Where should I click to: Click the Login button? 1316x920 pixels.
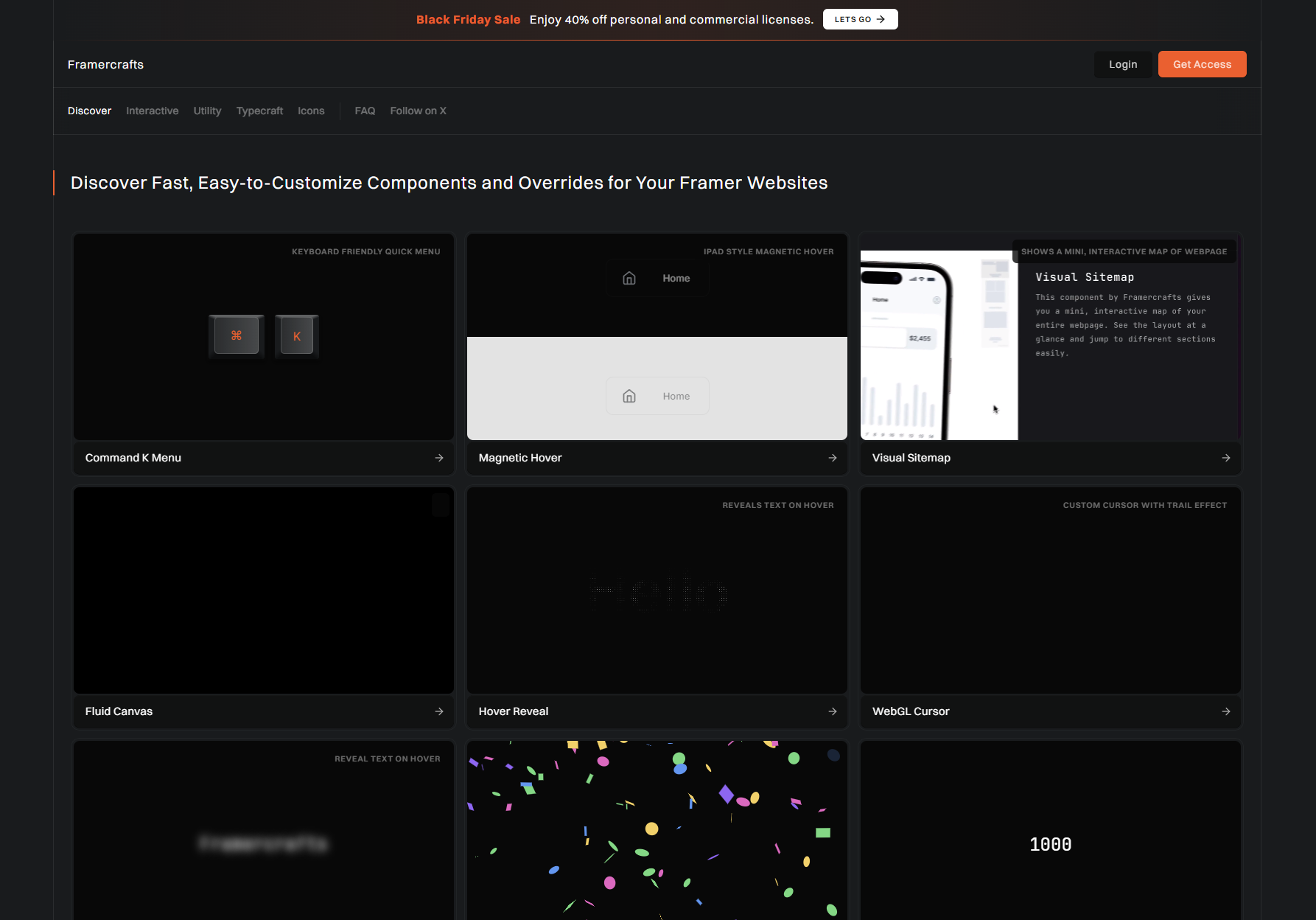point(1123,64)
